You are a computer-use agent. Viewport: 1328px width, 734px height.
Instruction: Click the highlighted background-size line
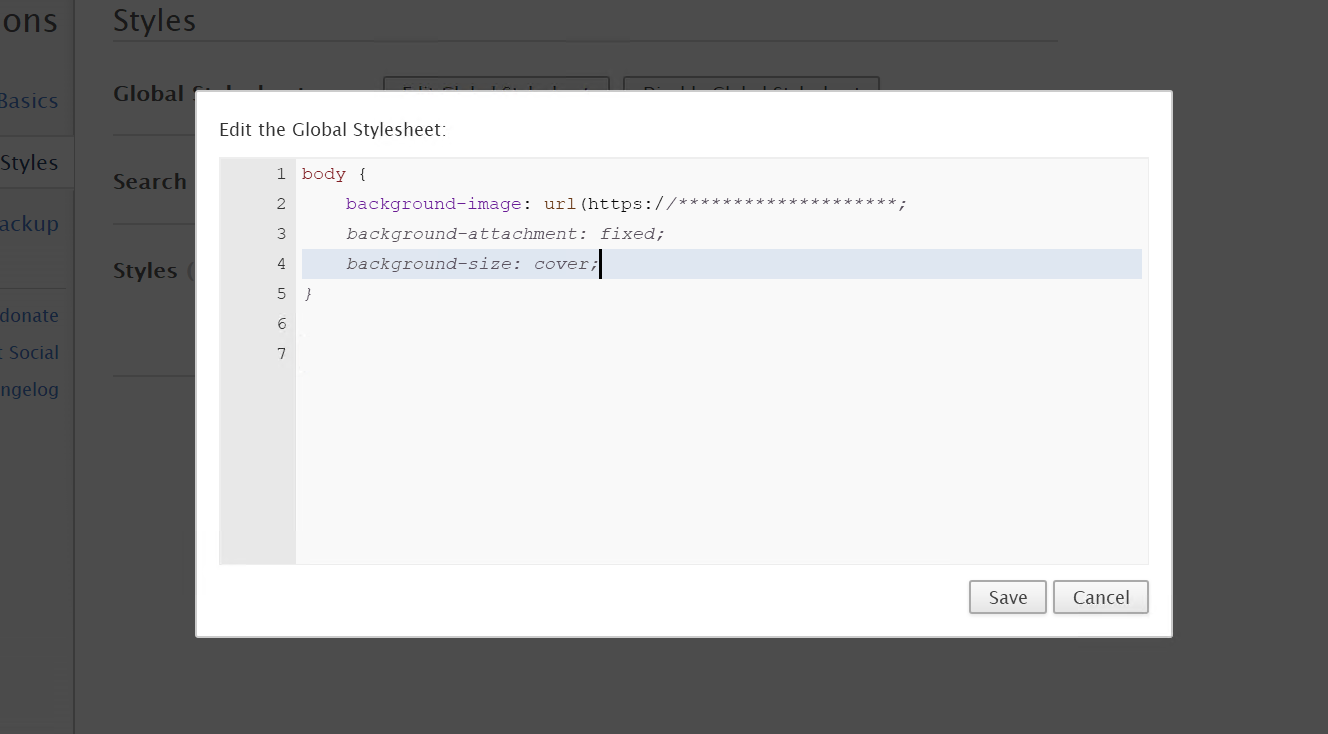point(471,263)
